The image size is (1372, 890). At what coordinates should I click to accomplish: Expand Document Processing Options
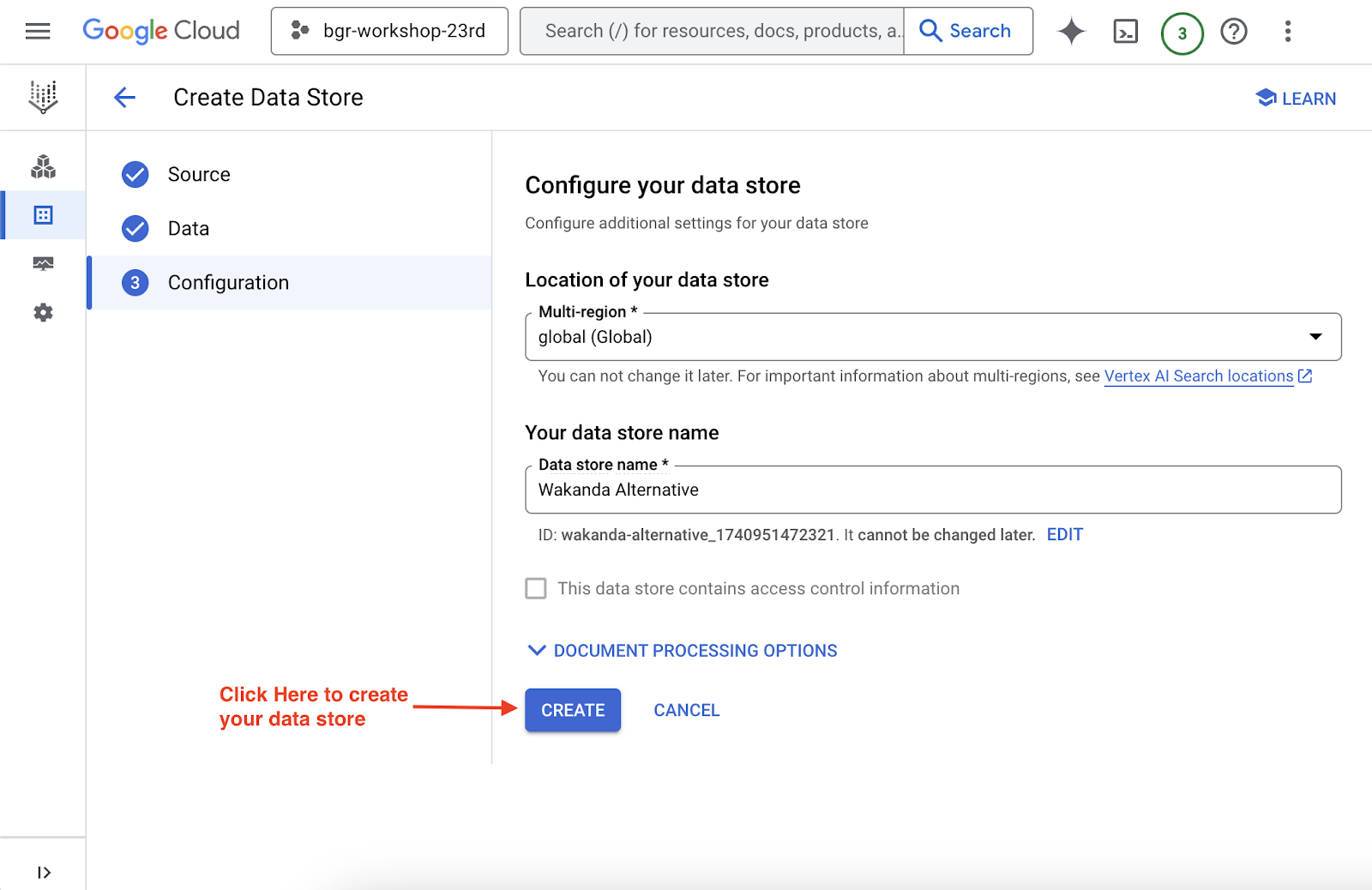click(x=683, y=651)
